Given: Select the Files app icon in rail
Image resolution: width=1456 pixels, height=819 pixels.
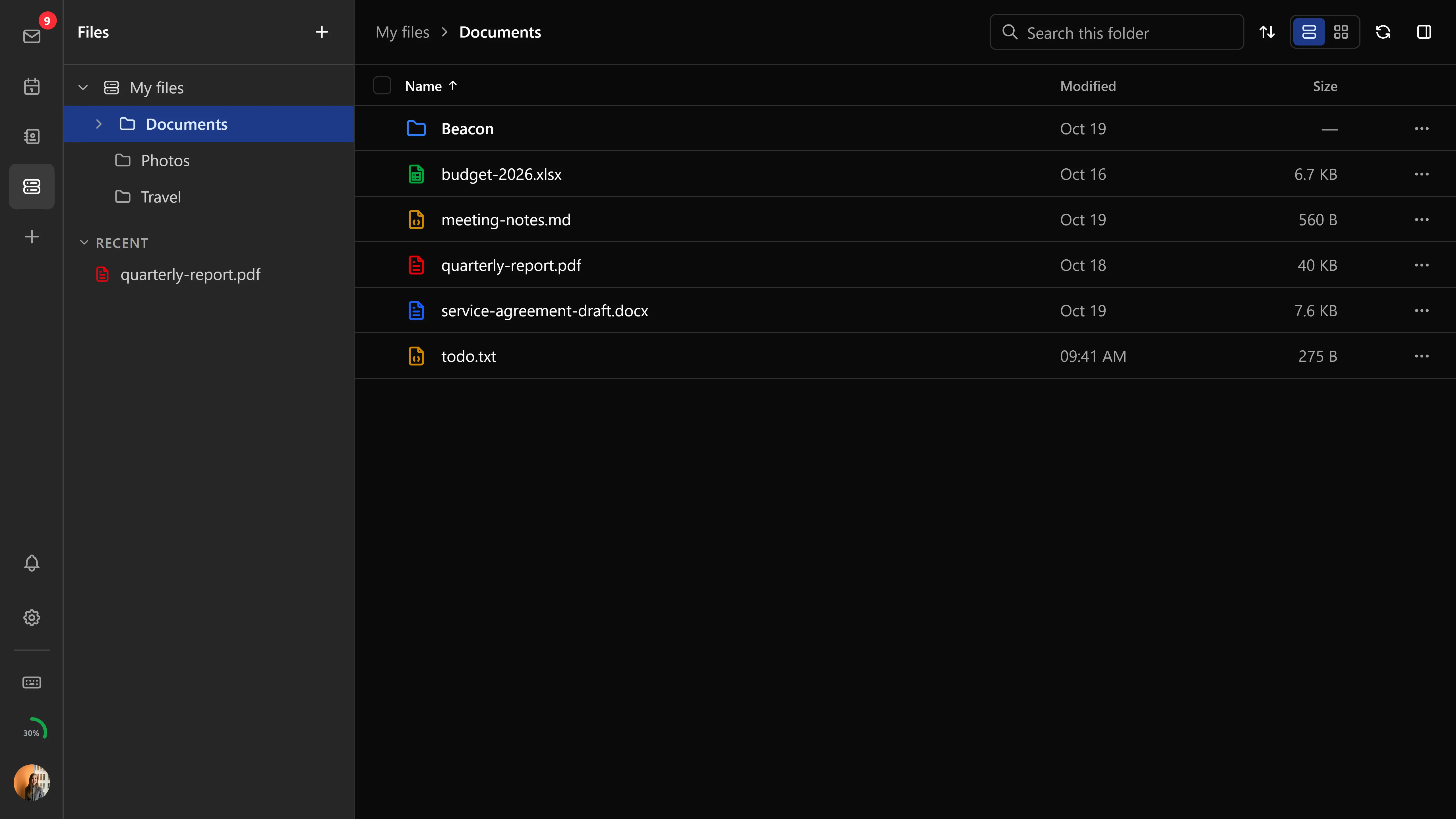Looking at the screenshot, I should (x=32, y=187).
